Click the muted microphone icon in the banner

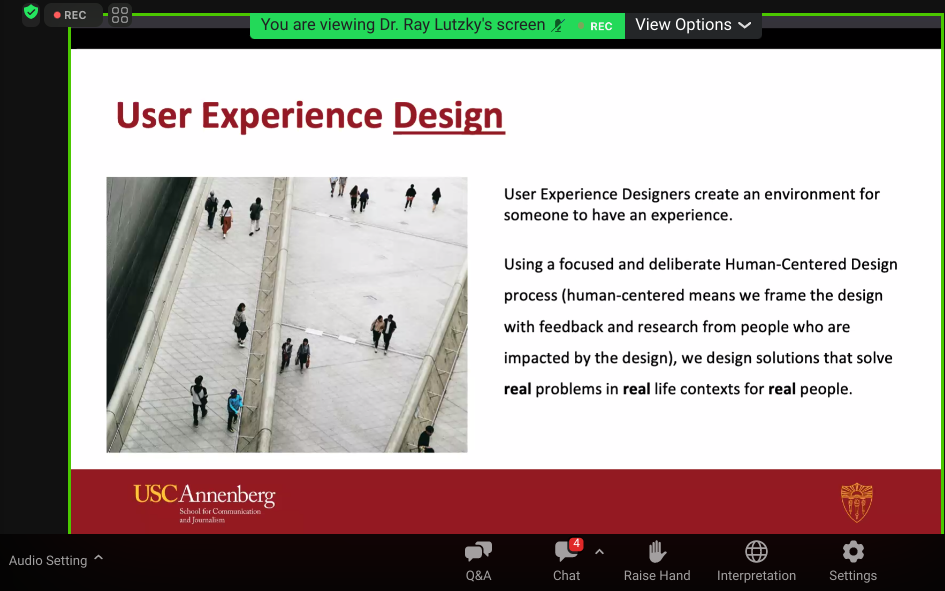click(558, 26)
